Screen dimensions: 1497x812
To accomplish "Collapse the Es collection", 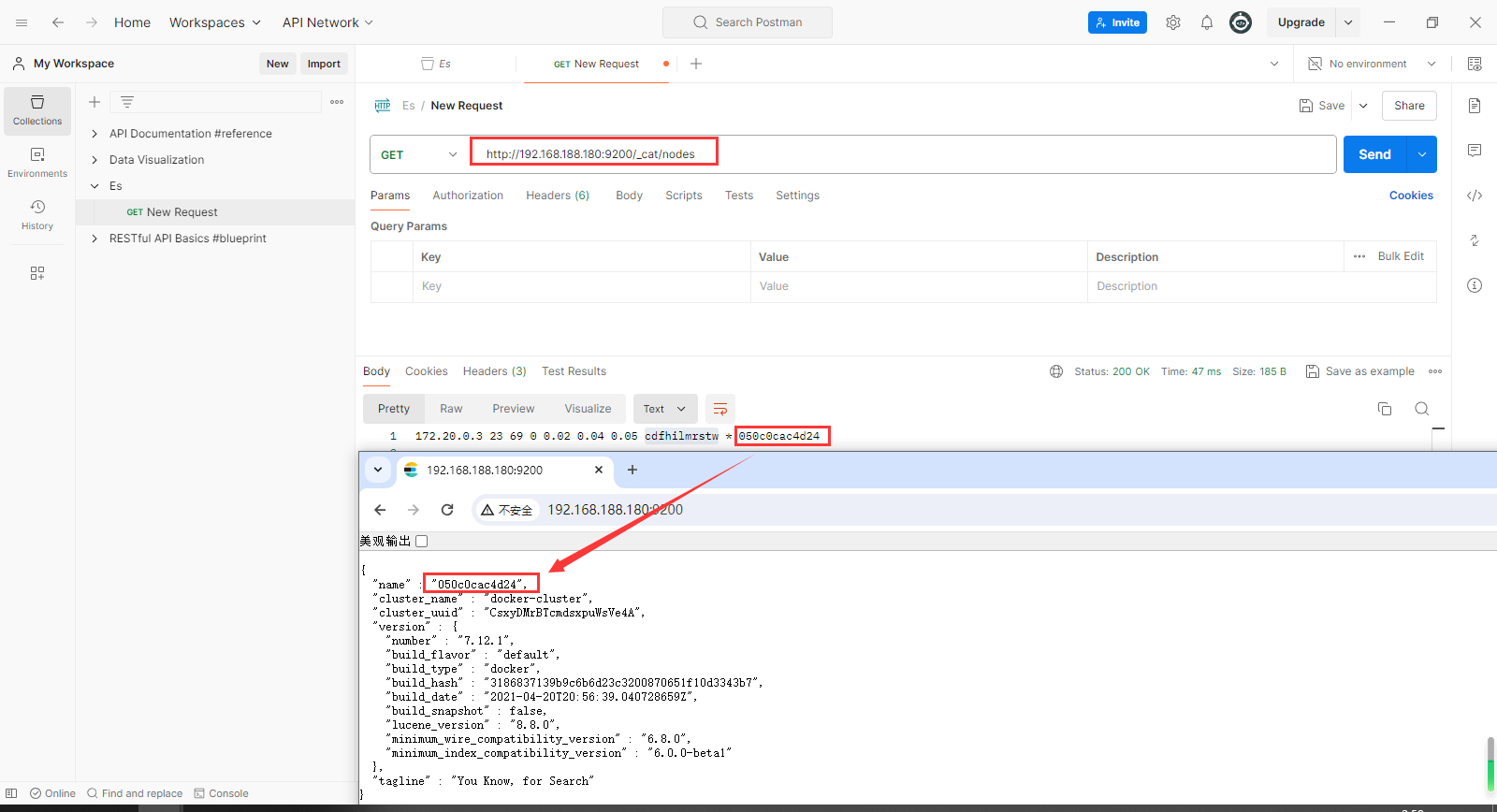I will pyautogui.click(x=94, y=186).
